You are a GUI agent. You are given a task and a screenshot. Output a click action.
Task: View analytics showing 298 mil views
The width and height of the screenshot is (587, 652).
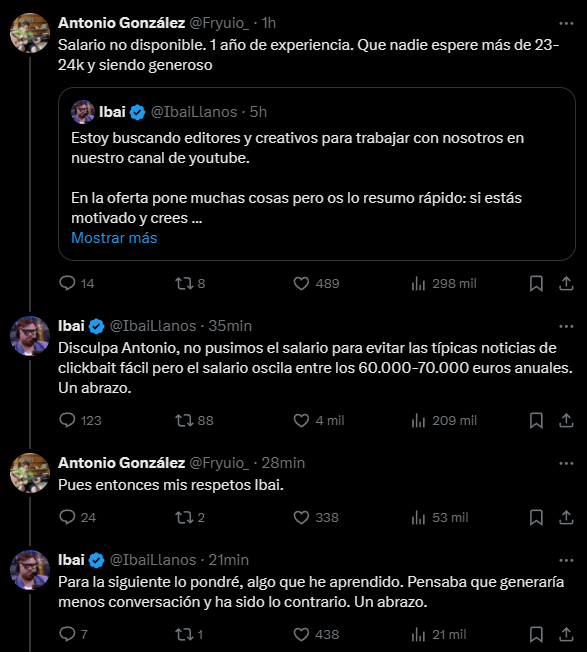click(x=444, y=284)
